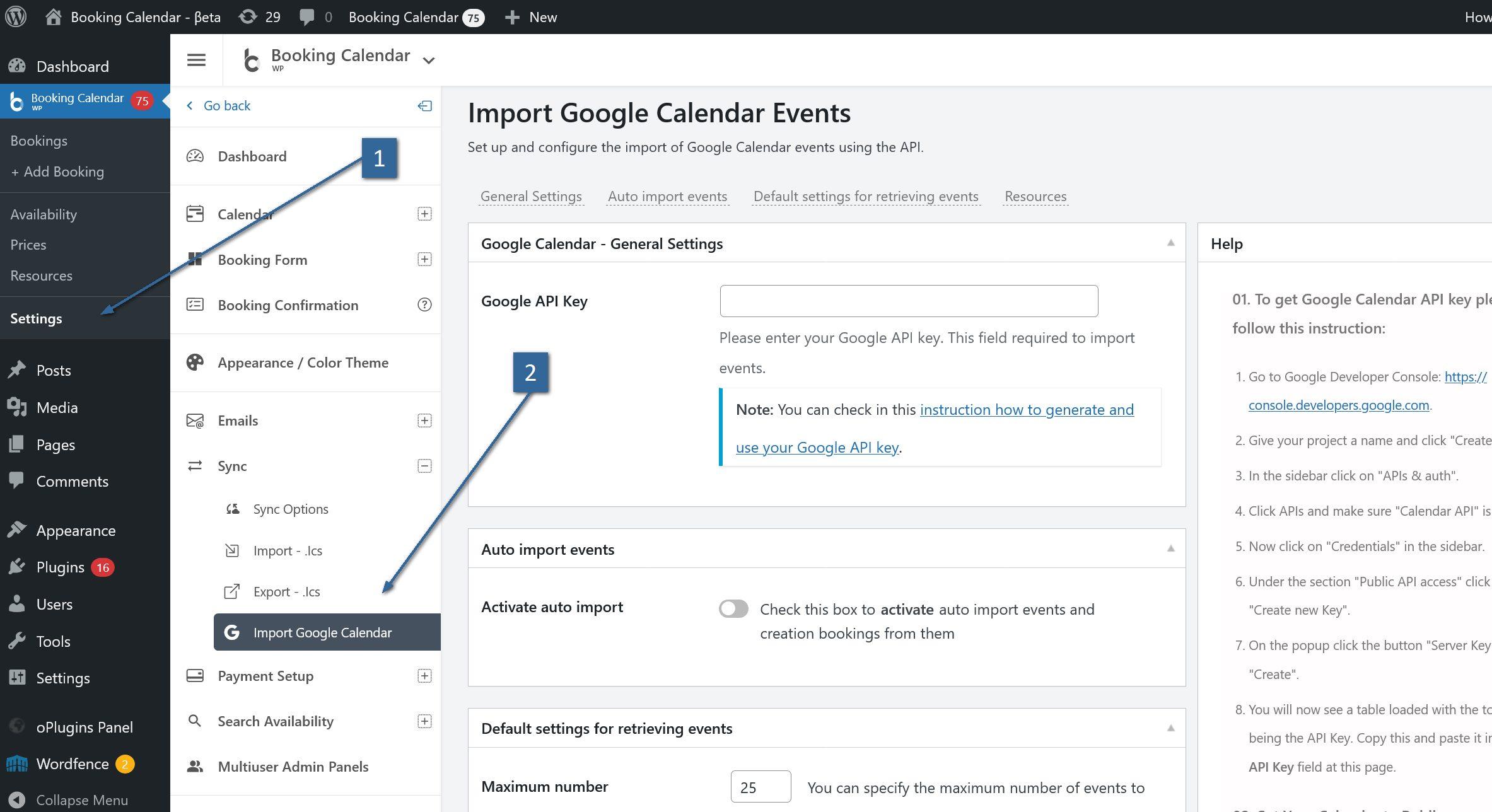Click the Collapse Menu arrow icon

[x=17, y=800]
